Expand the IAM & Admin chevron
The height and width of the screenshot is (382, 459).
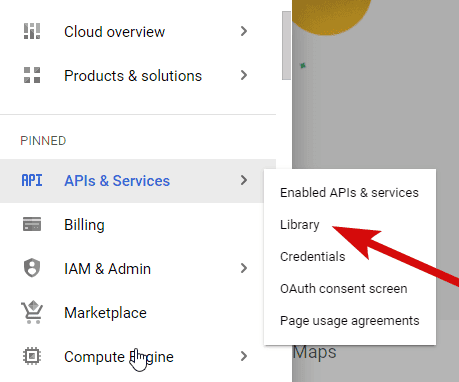pos(244,268)
